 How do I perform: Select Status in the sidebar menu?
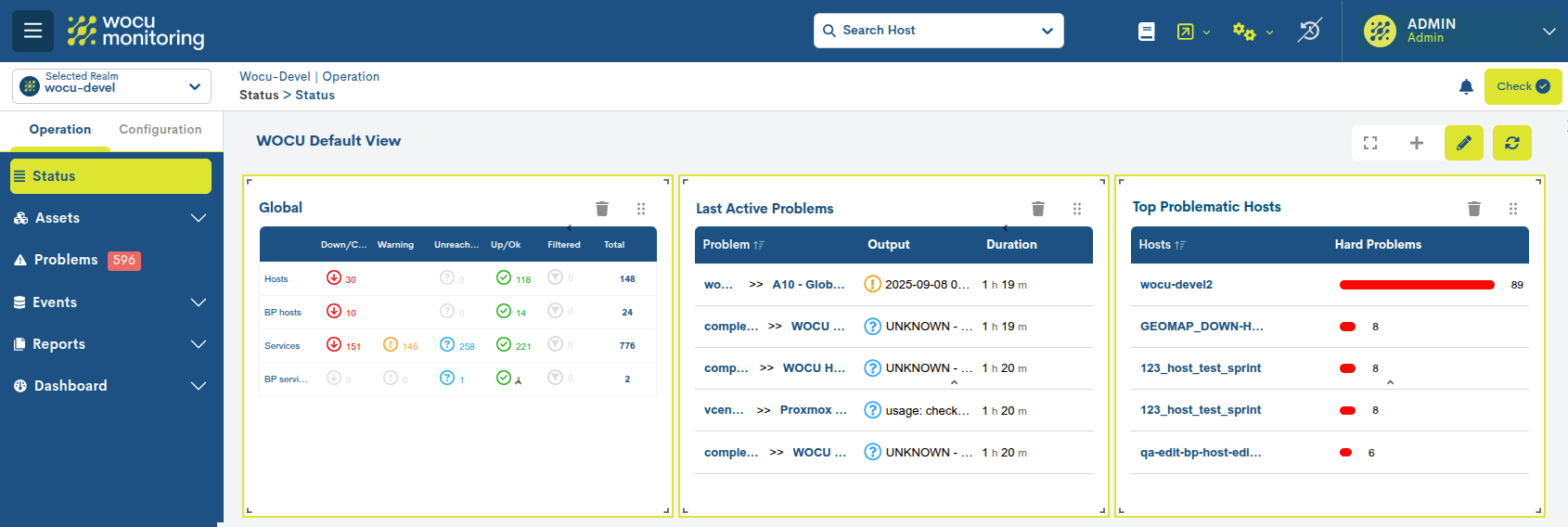point(110,176)
